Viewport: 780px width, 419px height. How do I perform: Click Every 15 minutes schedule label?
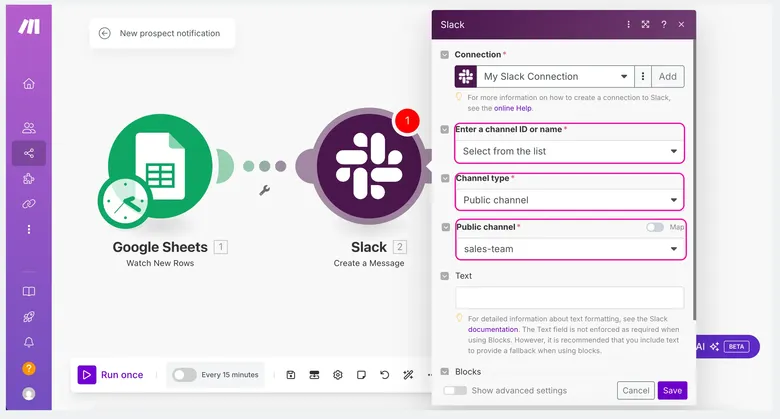coord(230,375)
